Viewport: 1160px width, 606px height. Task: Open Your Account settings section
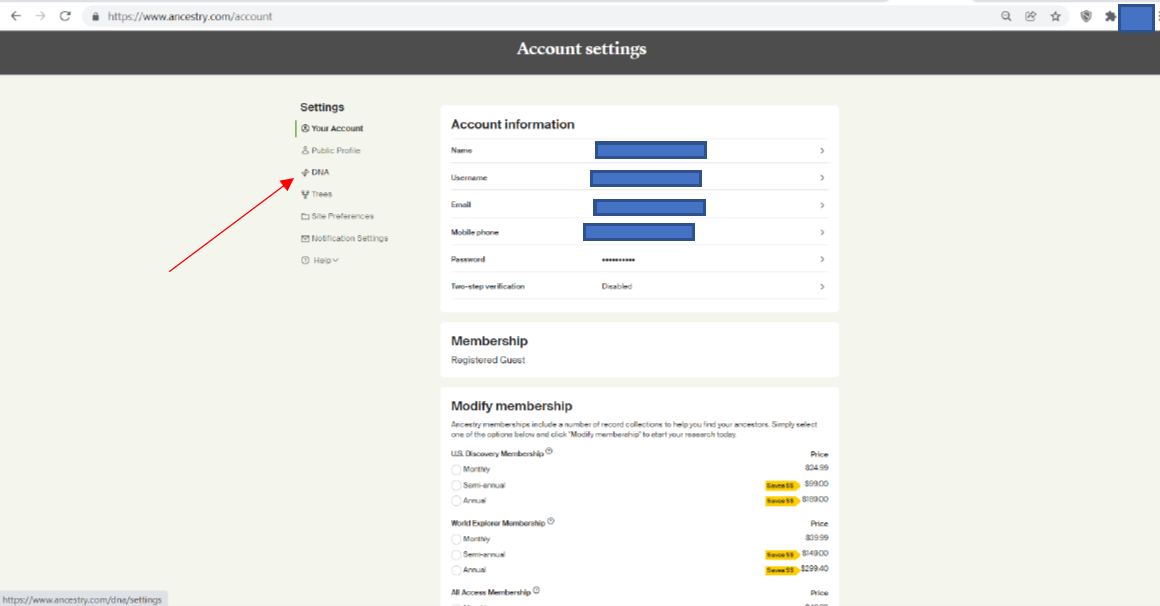pyautogui.click(x=337, y=128)
